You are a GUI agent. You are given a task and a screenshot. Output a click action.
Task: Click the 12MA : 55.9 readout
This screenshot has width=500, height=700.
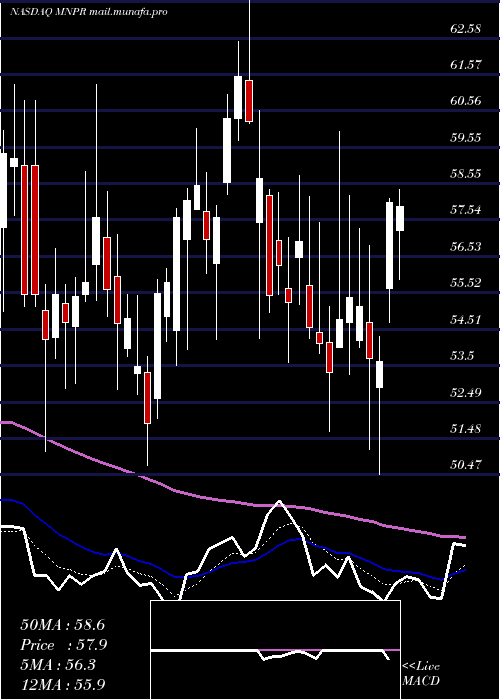tap(63, 683)
